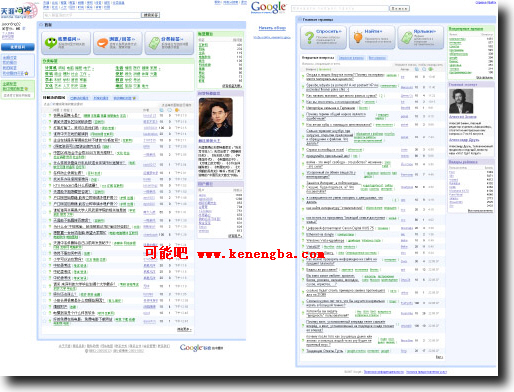
Task: Click the Google logo atop the right page
Action: [x=269, y=7]
